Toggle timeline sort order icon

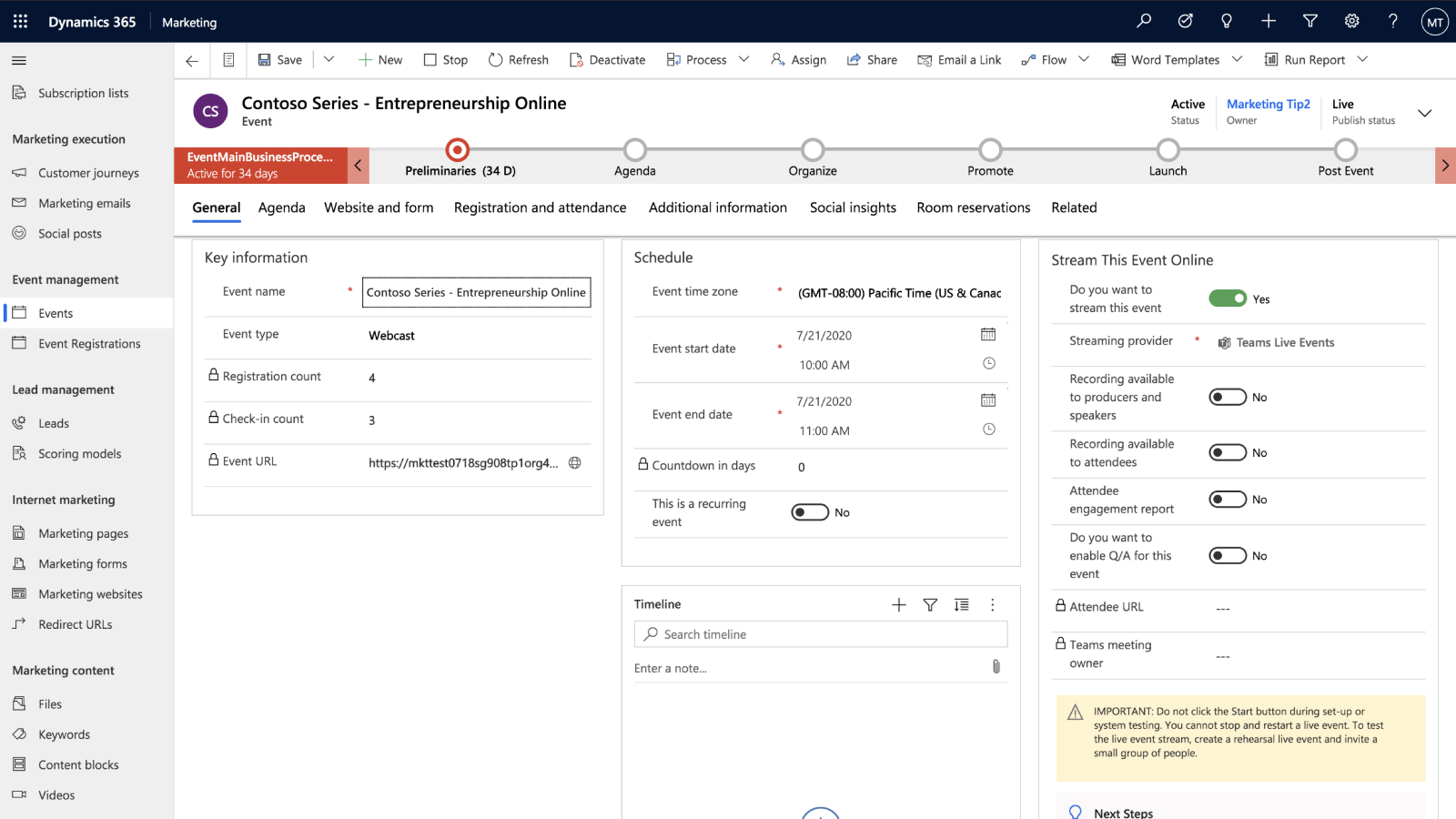pyautogui.click(x=961, y=604)
